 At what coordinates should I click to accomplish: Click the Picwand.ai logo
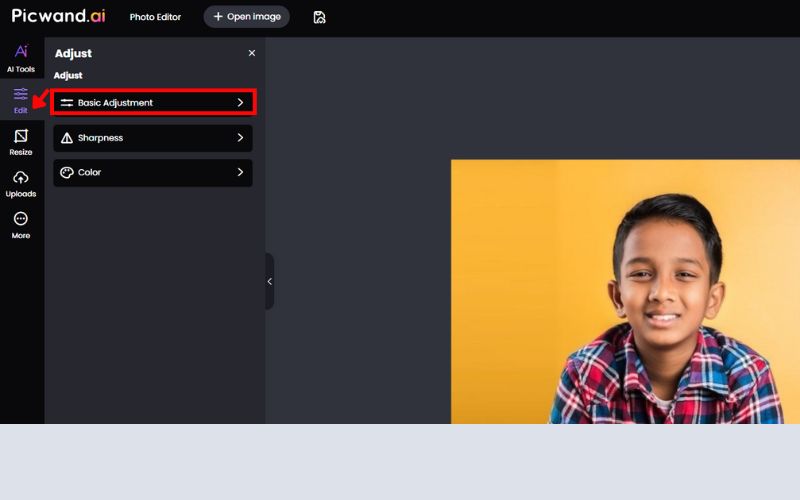point(58,16)
